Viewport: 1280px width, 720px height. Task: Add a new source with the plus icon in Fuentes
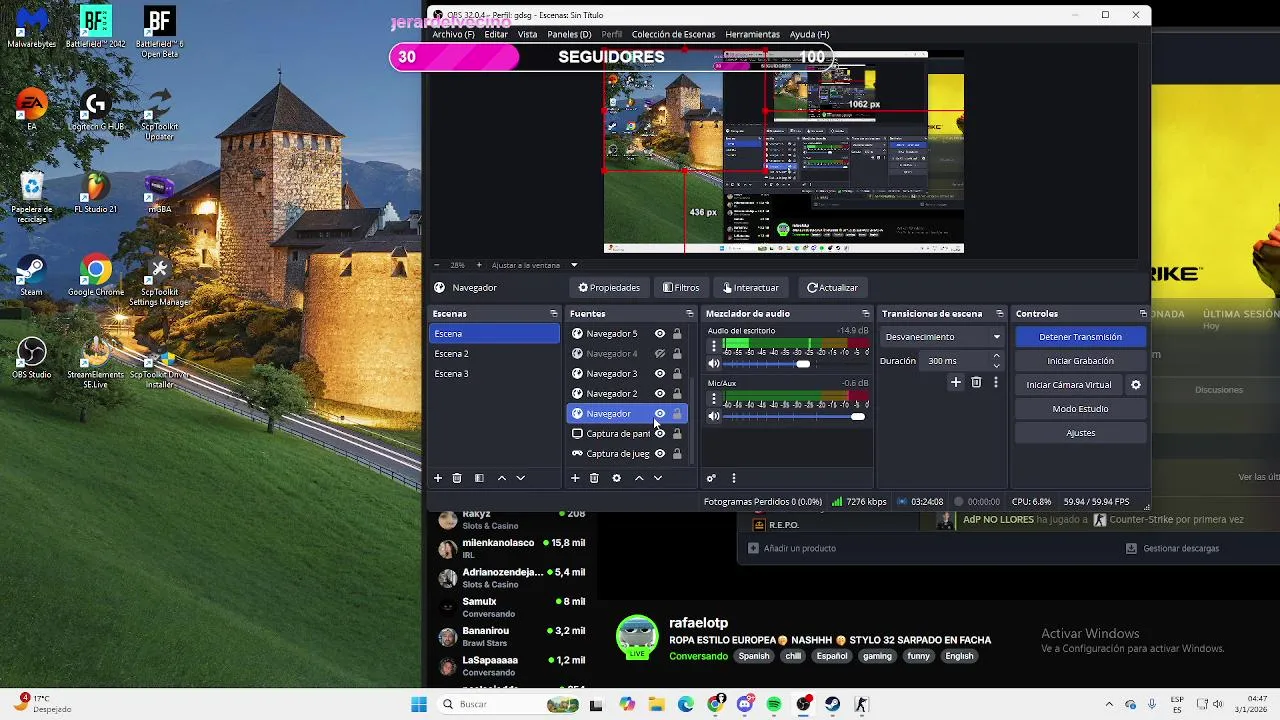click(575, 478)
